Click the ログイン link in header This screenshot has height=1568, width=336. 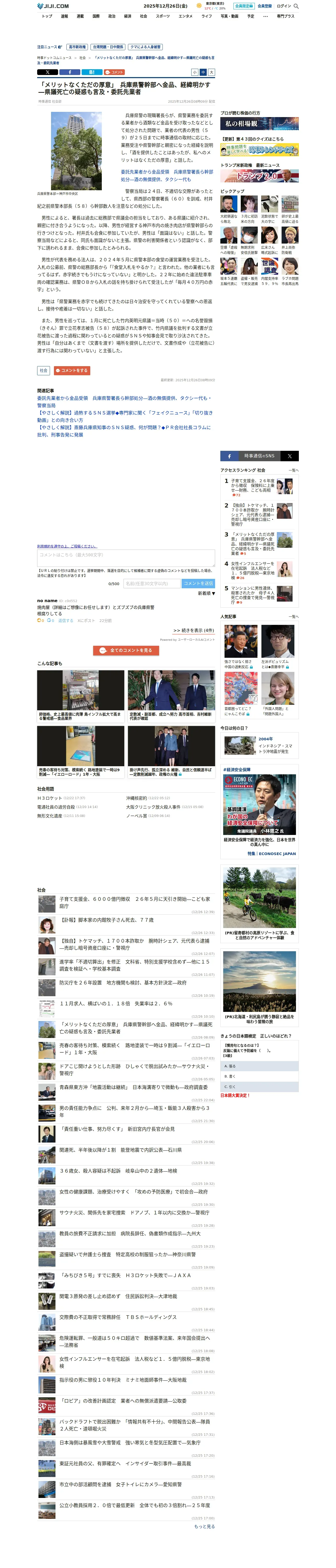click(284, 6)
